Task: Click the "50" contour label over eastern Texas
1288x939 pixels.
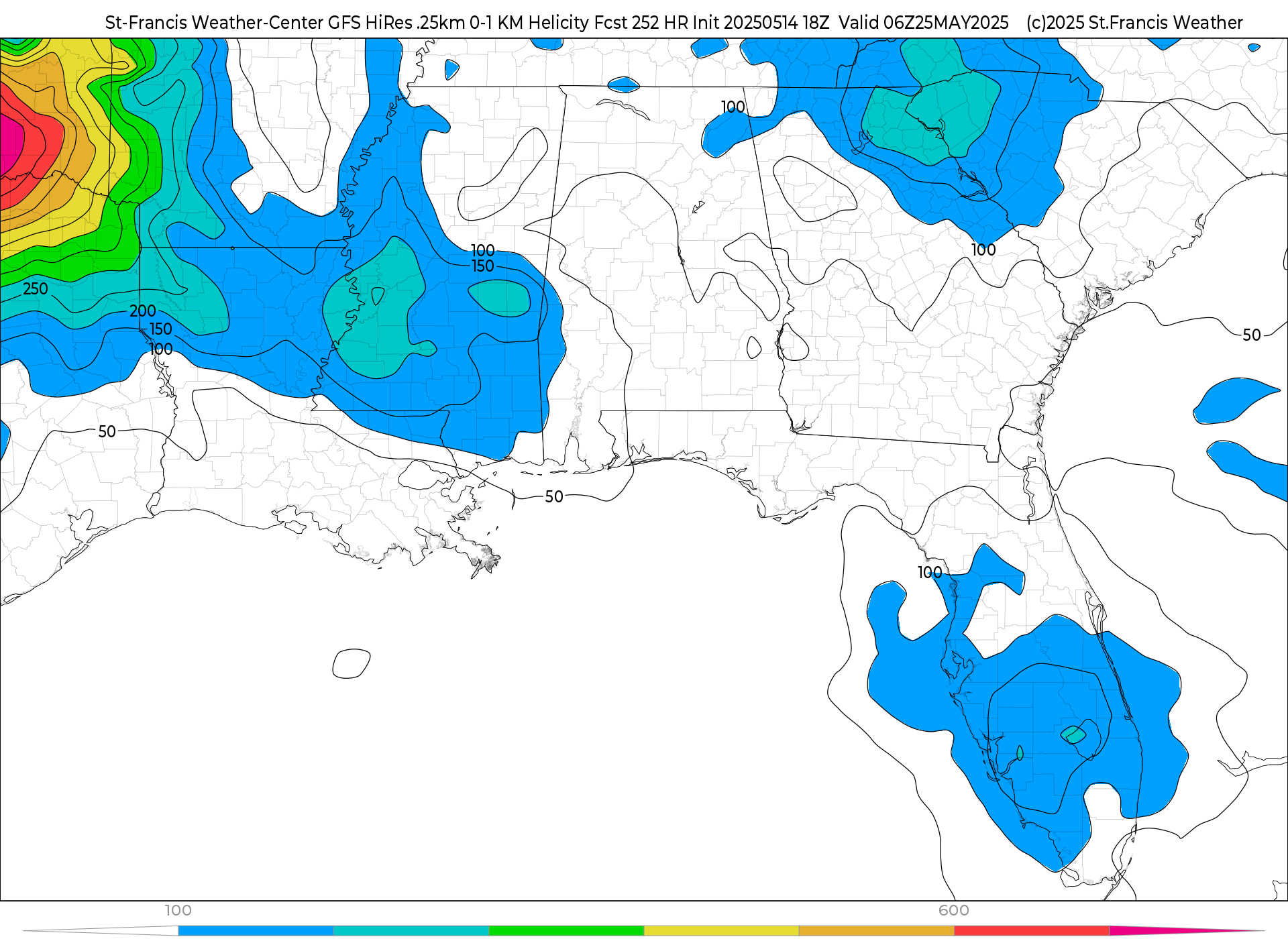Action: click(107, 432)
